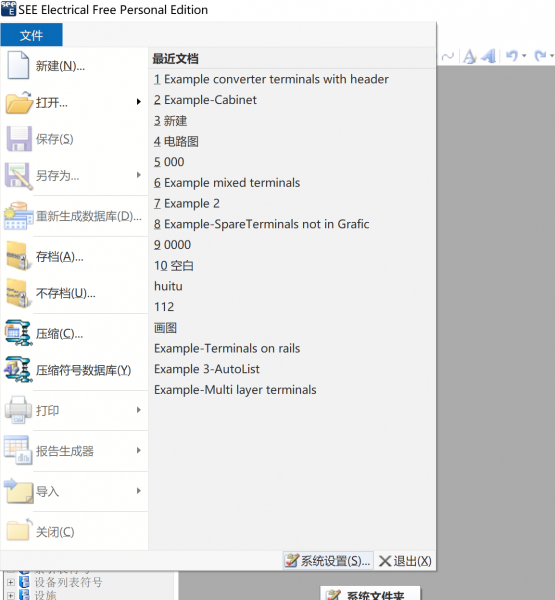The width and height of the screenshot is (555, 600).
Task: Click the 退出(X) exit button
Action: 405,561
